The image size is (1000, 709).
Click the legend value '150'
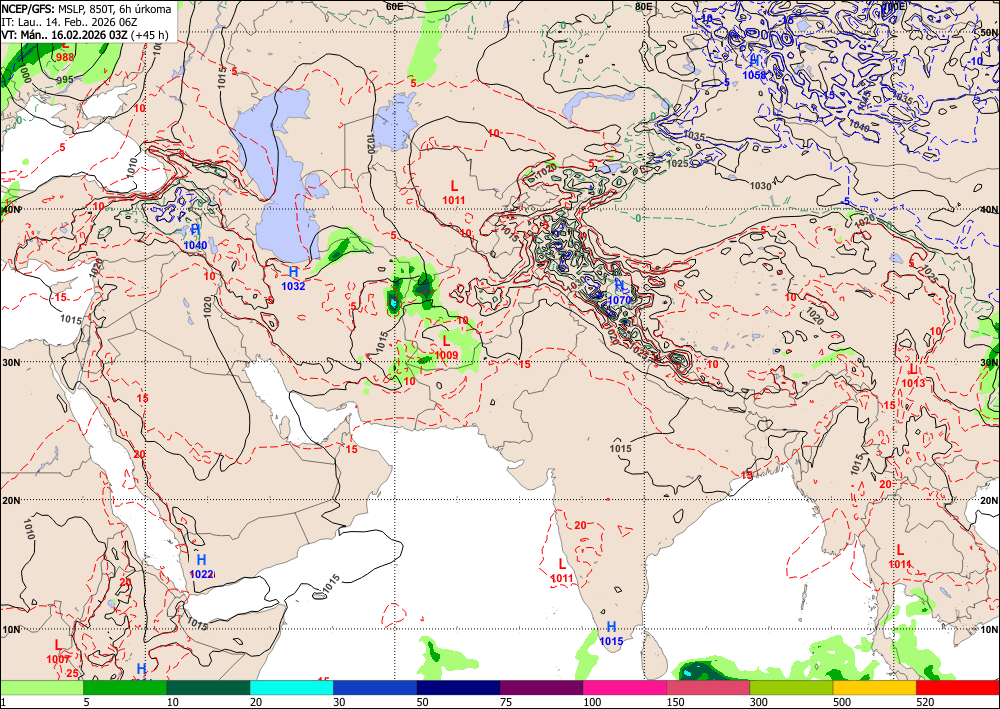(x=675, y=703)
